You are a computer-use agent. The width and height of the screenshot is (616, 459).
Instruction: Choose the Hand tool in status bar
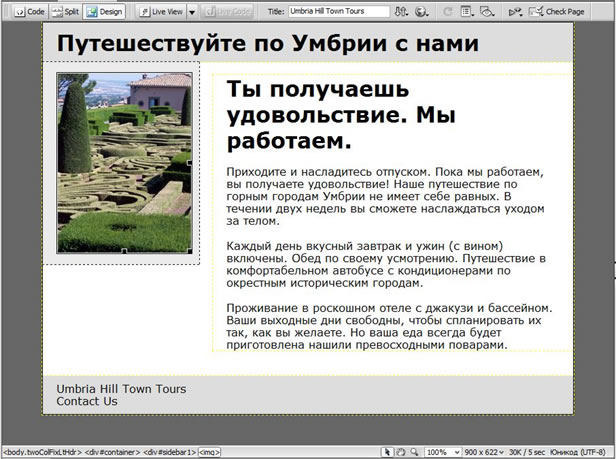point(400,452)
